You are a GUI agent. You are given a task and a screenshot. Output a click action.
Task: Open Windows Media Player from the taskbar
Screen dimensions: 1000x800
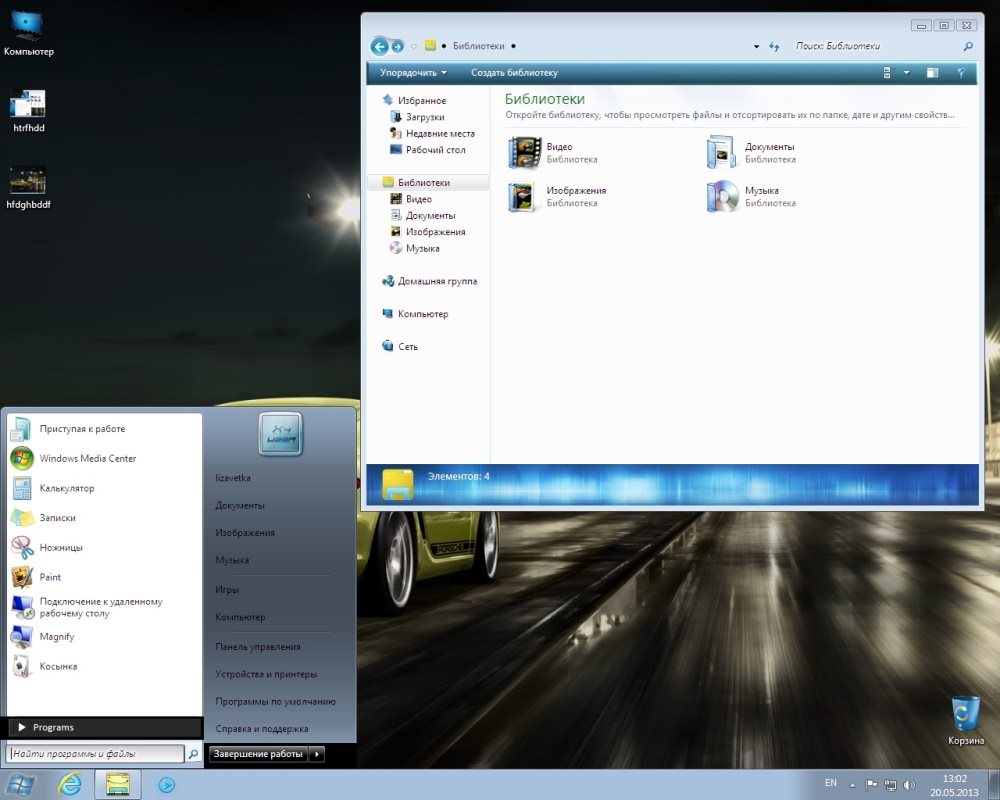(x=167, y=785)
